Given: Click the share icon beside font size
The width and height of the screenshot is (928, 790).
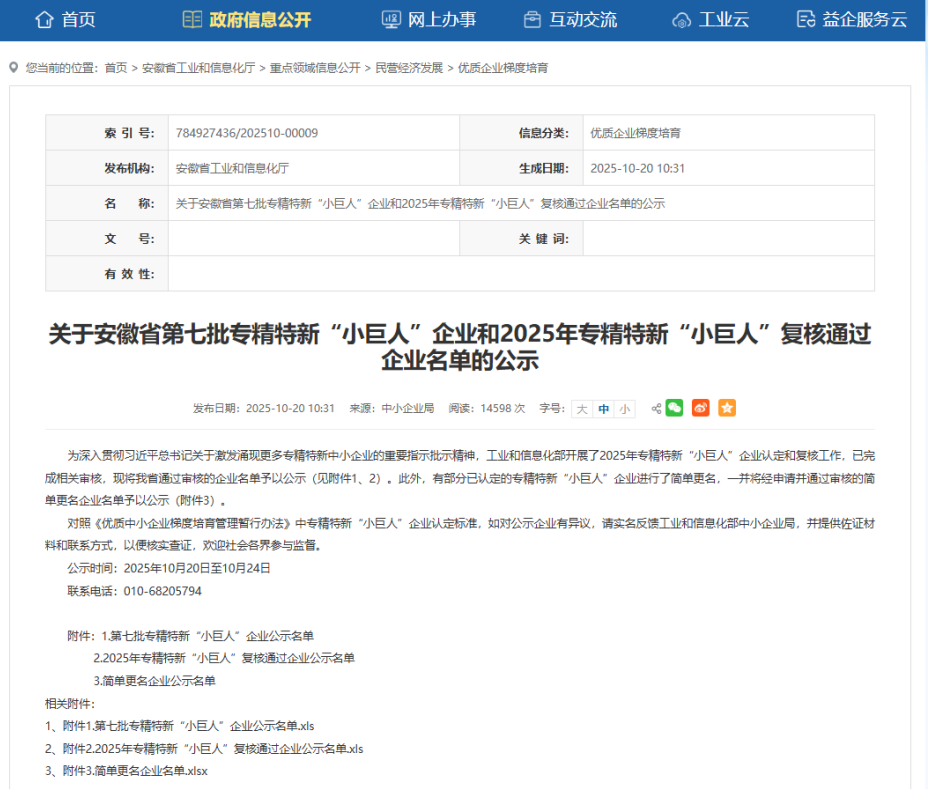Looking at the screenshot, I should (x=656, y=408).
